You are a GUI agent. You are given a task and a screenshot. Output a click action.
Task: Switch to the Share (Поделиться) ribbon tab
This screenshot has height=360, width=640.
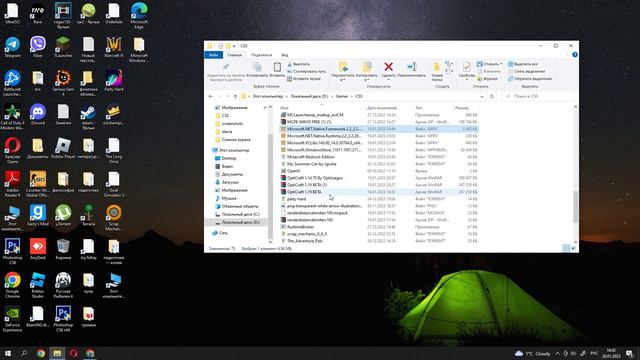click(261, 55)
